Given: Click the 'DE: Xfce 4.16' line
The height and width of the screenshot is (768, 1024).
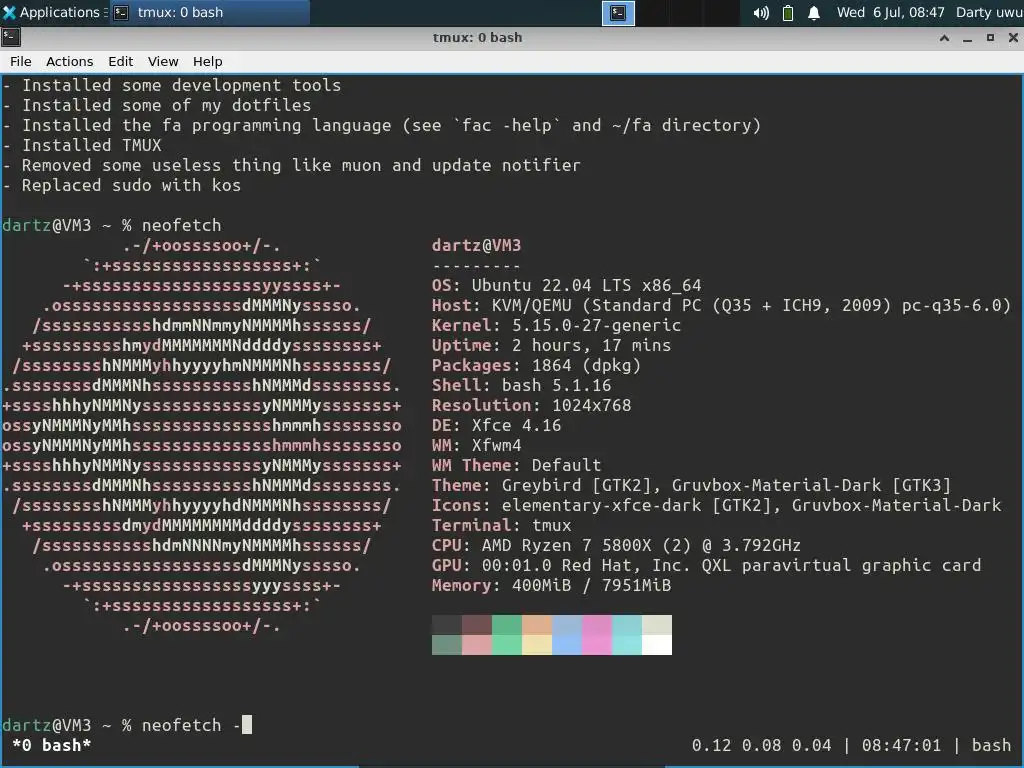Looking at the screenshot, I should (x=496, y=426).
